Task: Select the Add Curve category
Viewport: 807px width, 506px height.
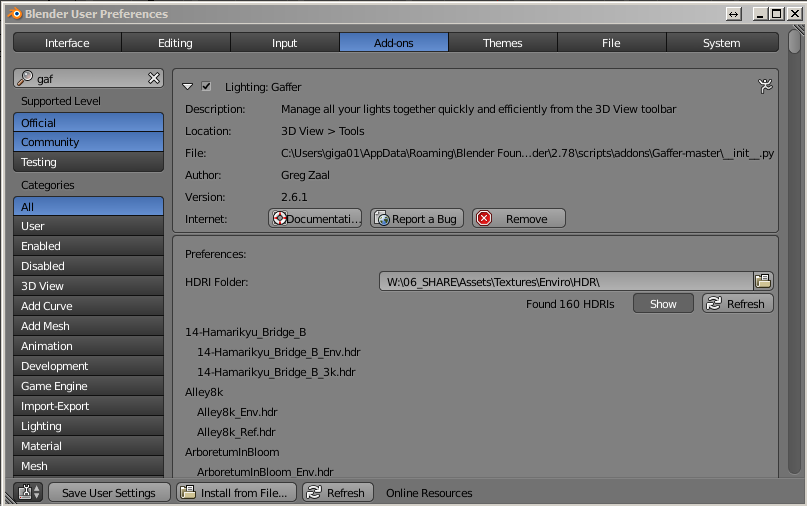Action: pyautogui.click(x=89, y=306)
